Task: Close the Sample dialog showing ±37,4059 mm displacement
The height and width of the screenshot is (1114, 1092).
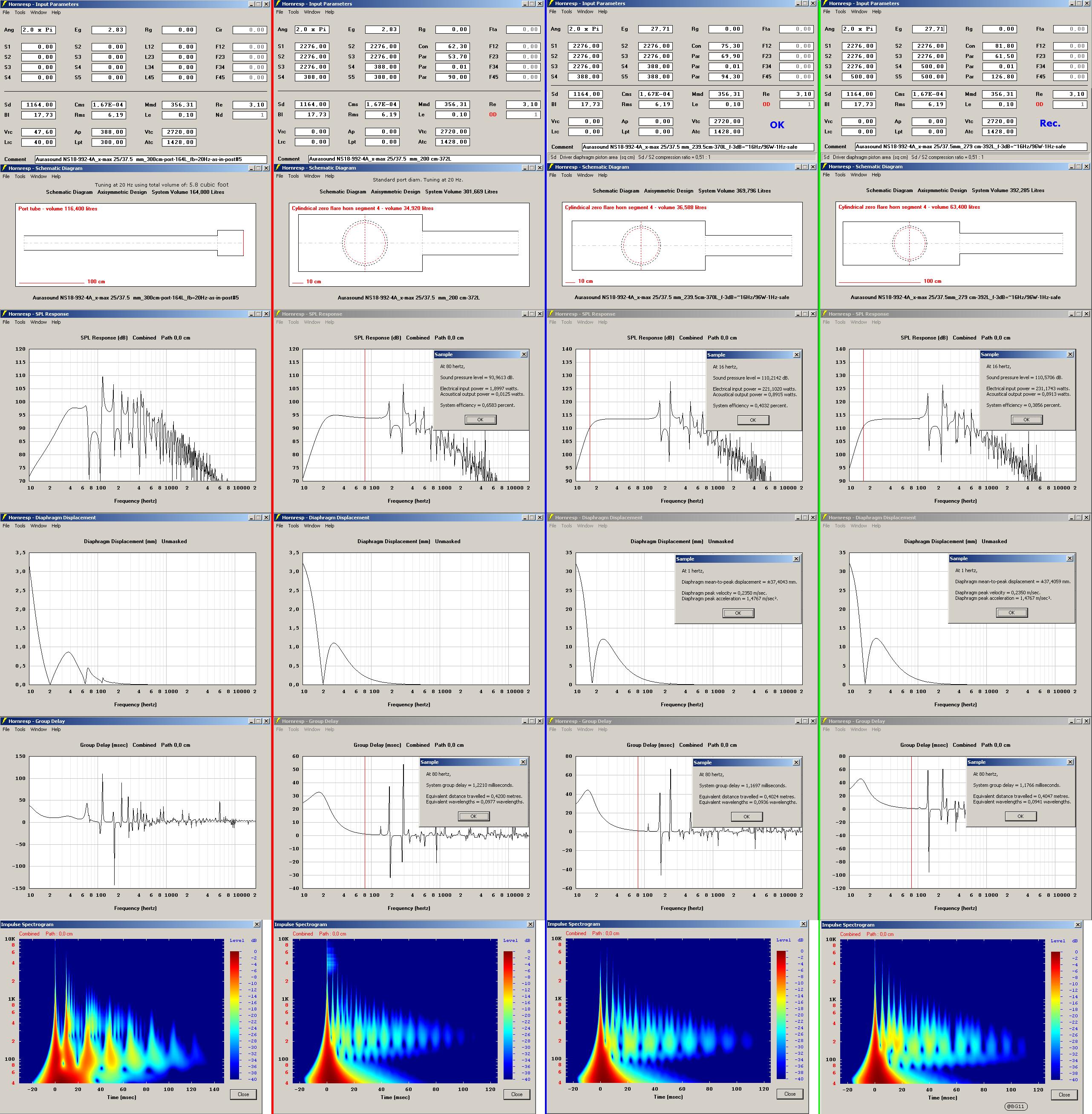Action: (1070, 558)
